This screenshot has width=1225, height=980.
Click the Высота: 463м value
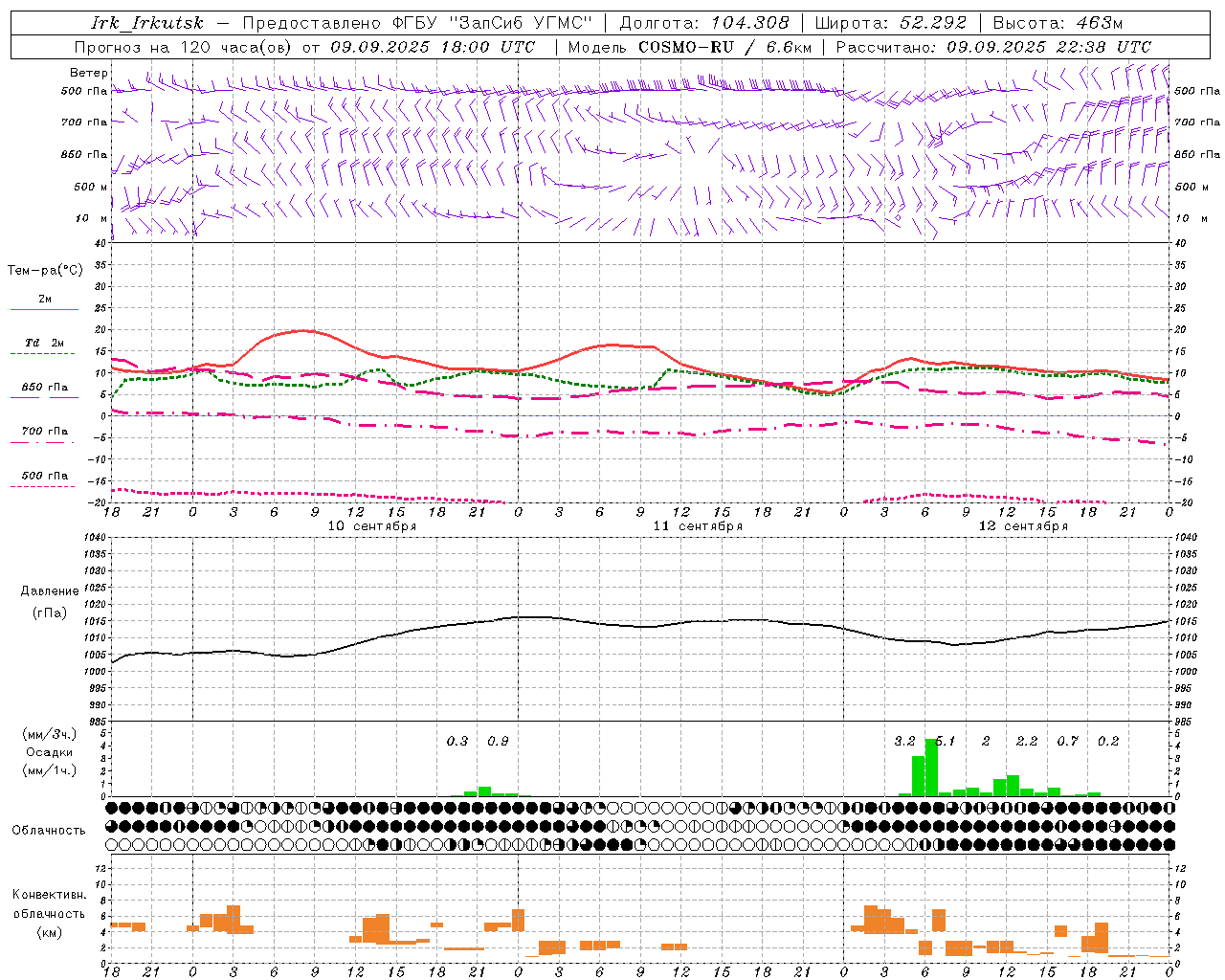(x=1058, y=23)
